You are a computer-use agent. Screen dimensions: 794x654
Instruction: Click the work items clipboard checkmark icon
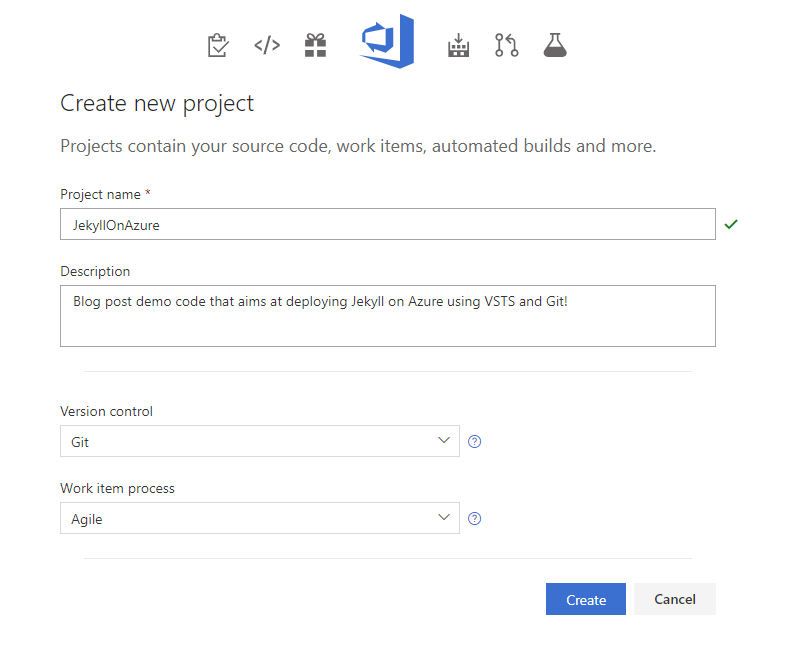pos(218,45)
